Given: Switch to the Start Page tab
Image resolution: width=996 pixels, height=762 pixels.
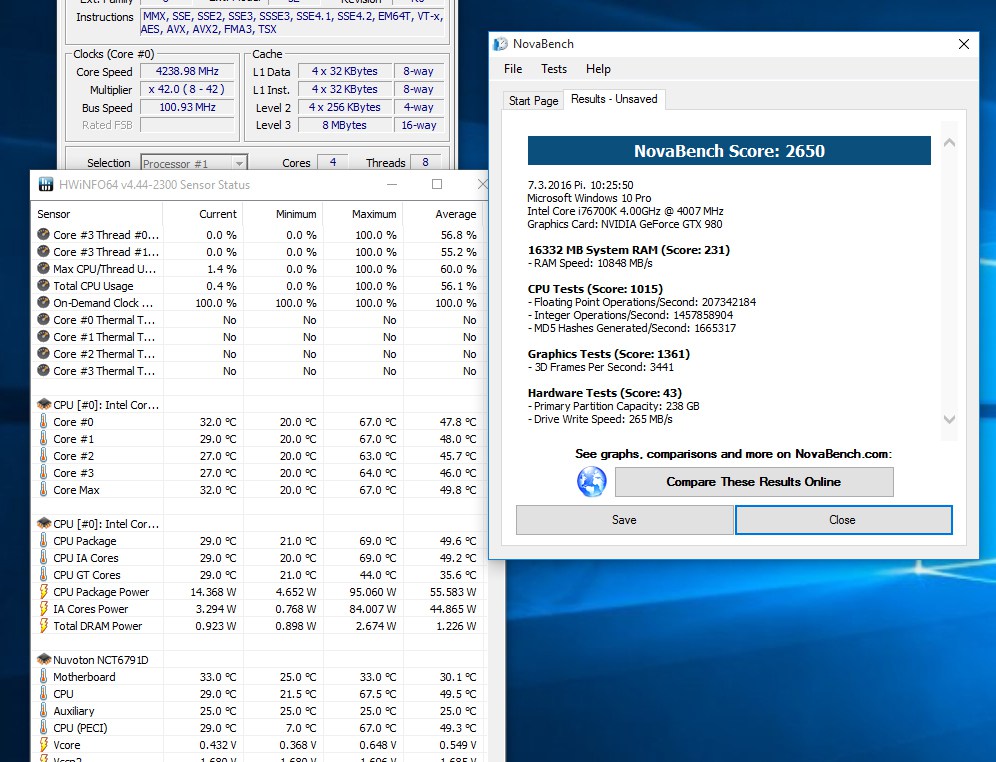Looking at the screenshot, I should tap(534, 100).
